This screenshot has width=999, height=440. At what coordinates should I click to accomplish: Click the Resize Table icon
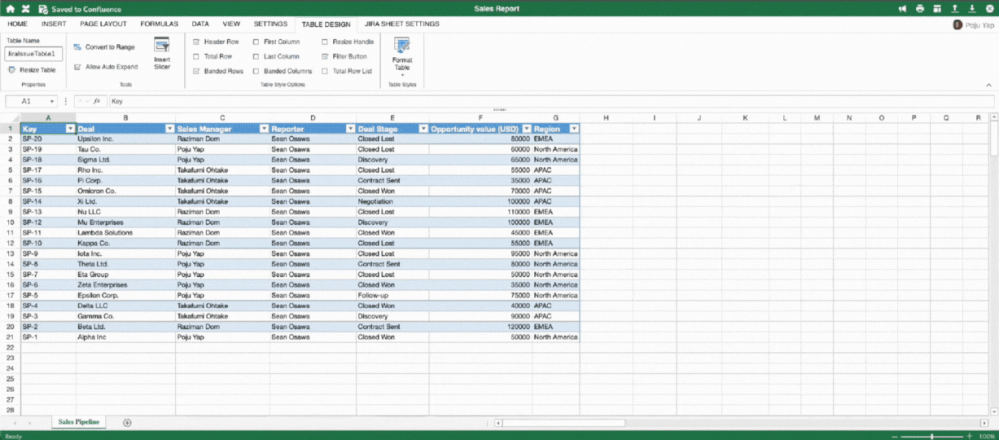11,70
